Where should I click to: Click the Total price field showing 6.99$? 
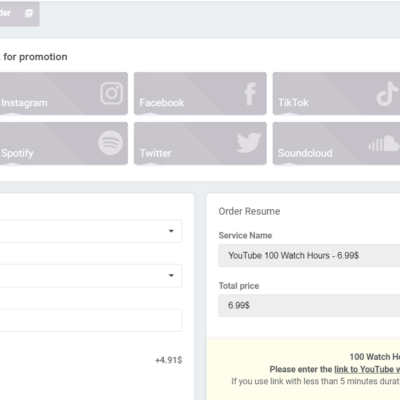point(309,306)
